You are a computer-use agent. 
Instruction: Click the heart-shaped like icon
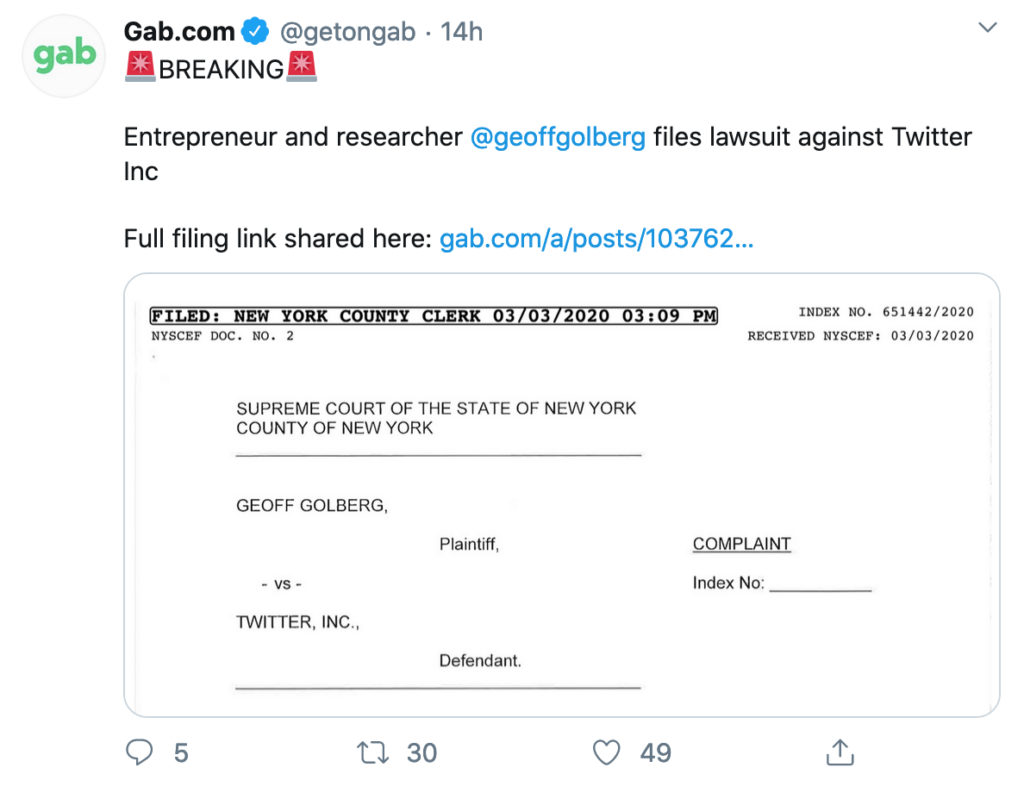tap(606, 752)
